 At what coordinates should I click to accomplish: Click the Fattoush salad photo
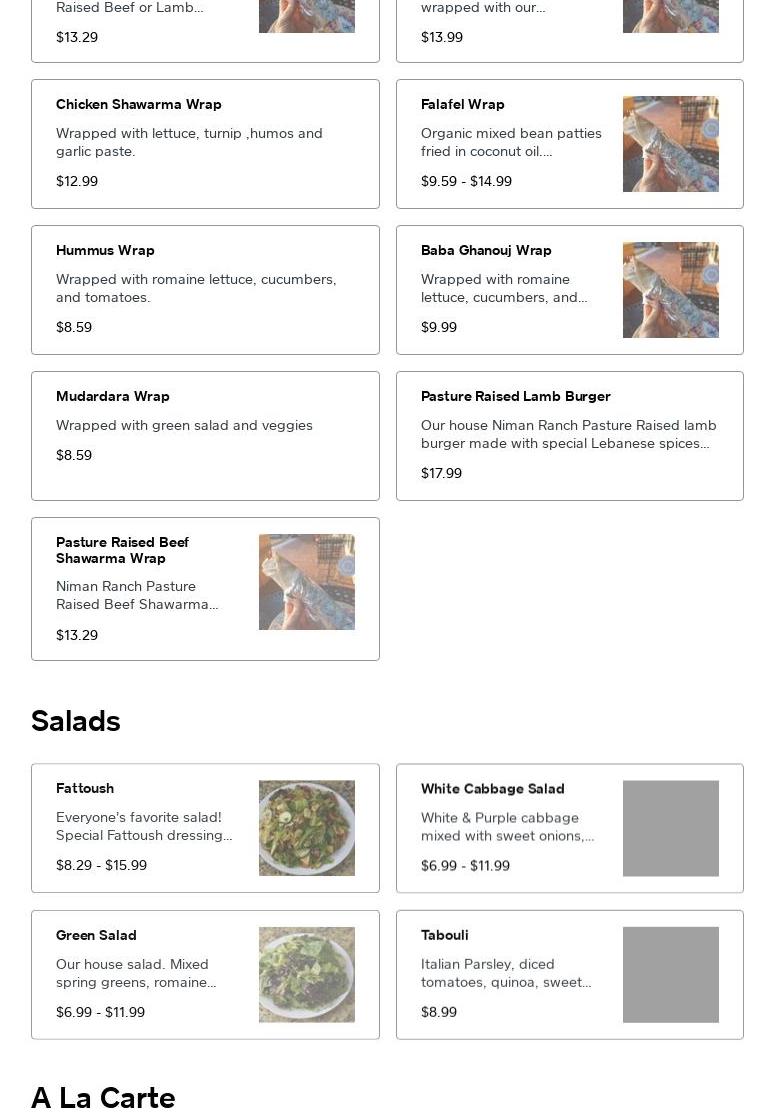click(x=307, y=828)
